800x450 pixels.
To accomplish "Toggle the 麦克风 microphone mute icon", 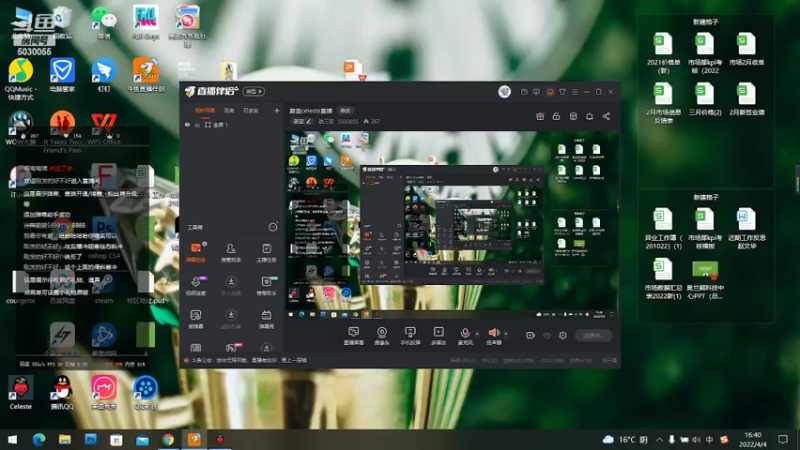I will click(465, 335).
